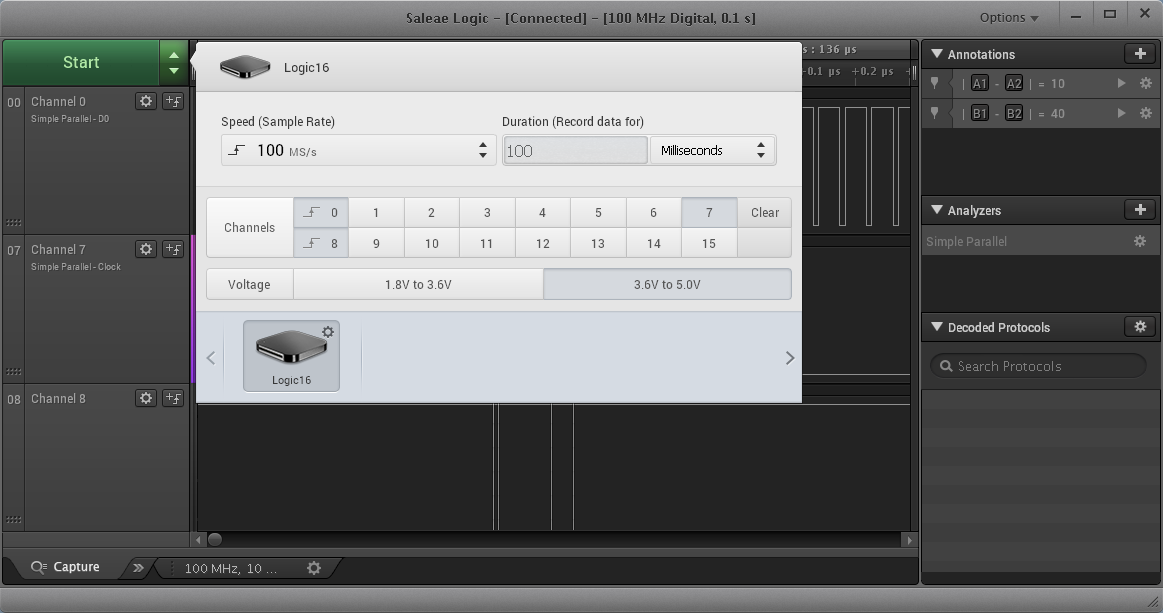Click the B2 marker label
The height and width of the screenshot is (613, 1163).
1014,113
